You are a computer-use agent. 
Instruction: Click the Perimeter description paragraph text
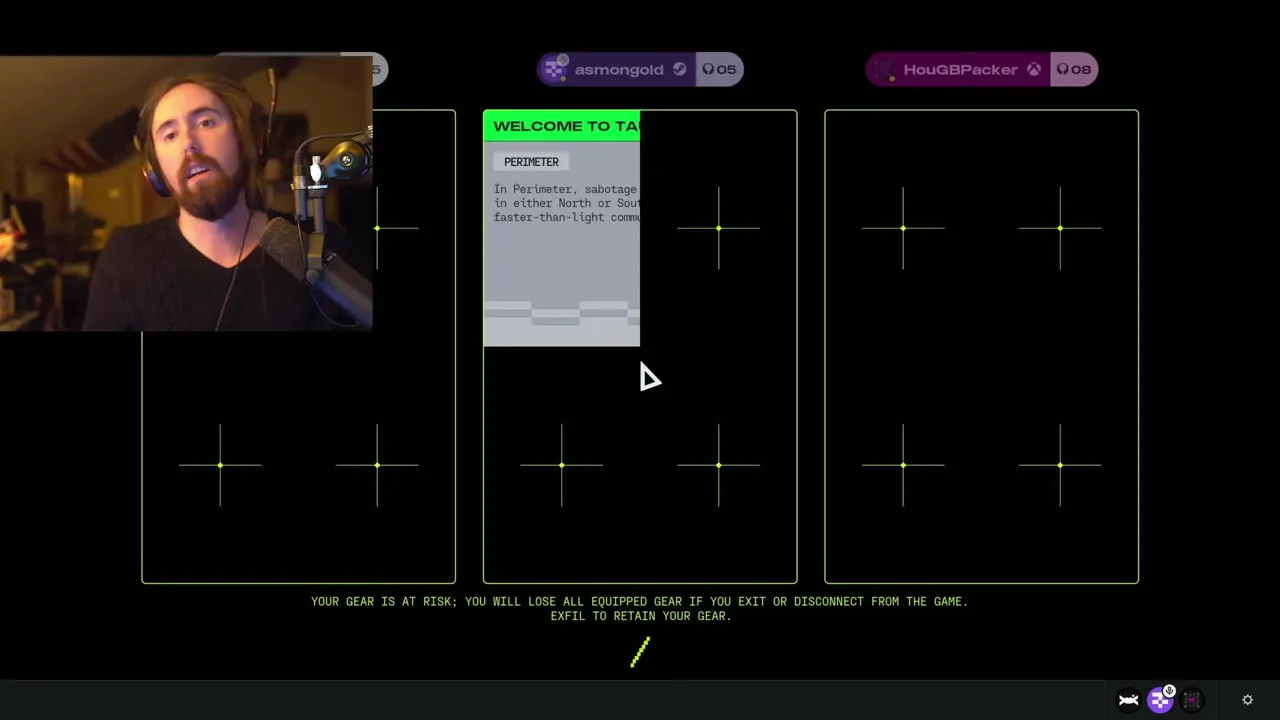[566, 203]
